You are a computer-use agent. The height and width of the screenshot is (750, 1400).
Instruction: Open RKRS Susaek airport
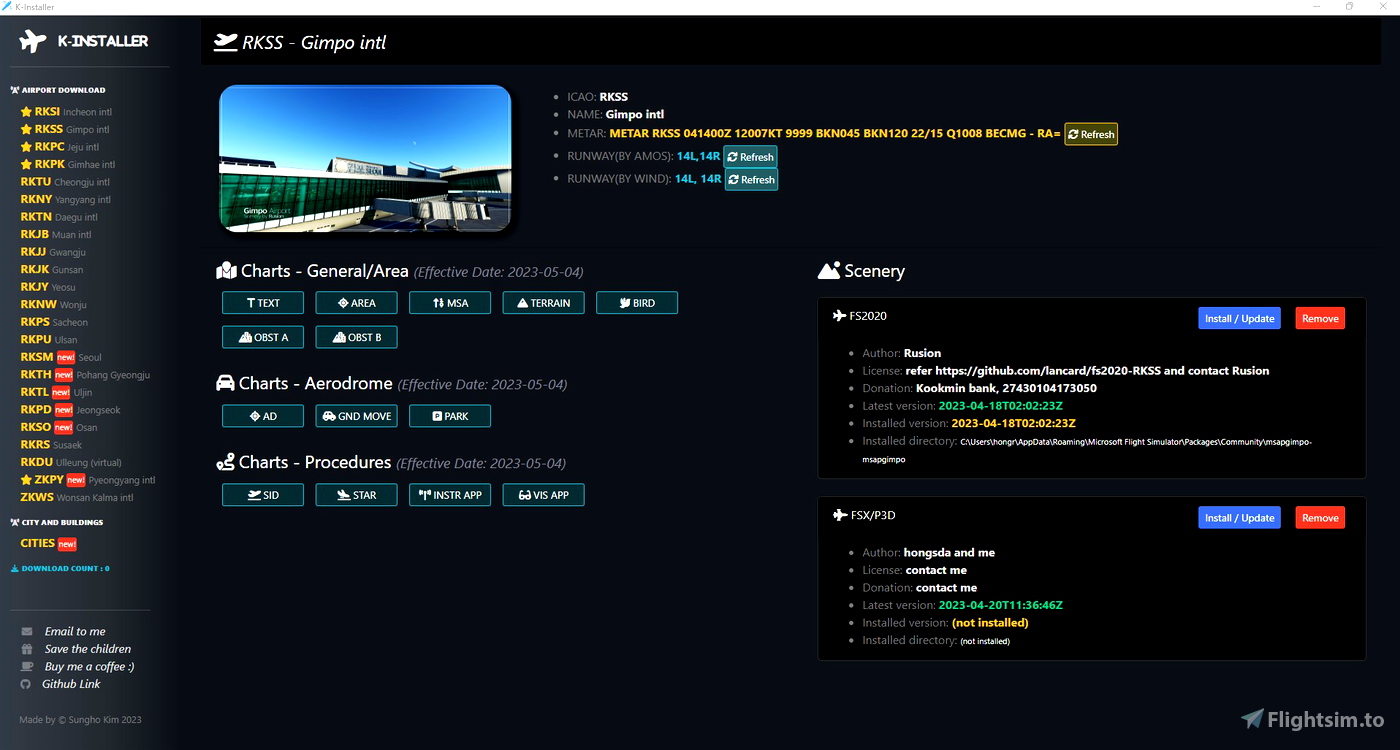(x=51, y=445)
